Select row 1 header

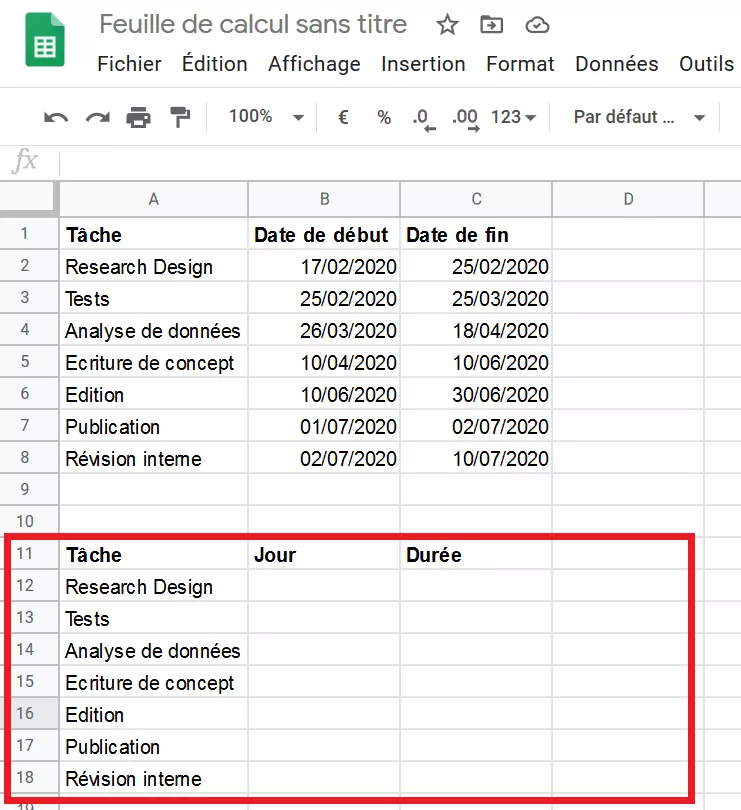coord(29,233)
